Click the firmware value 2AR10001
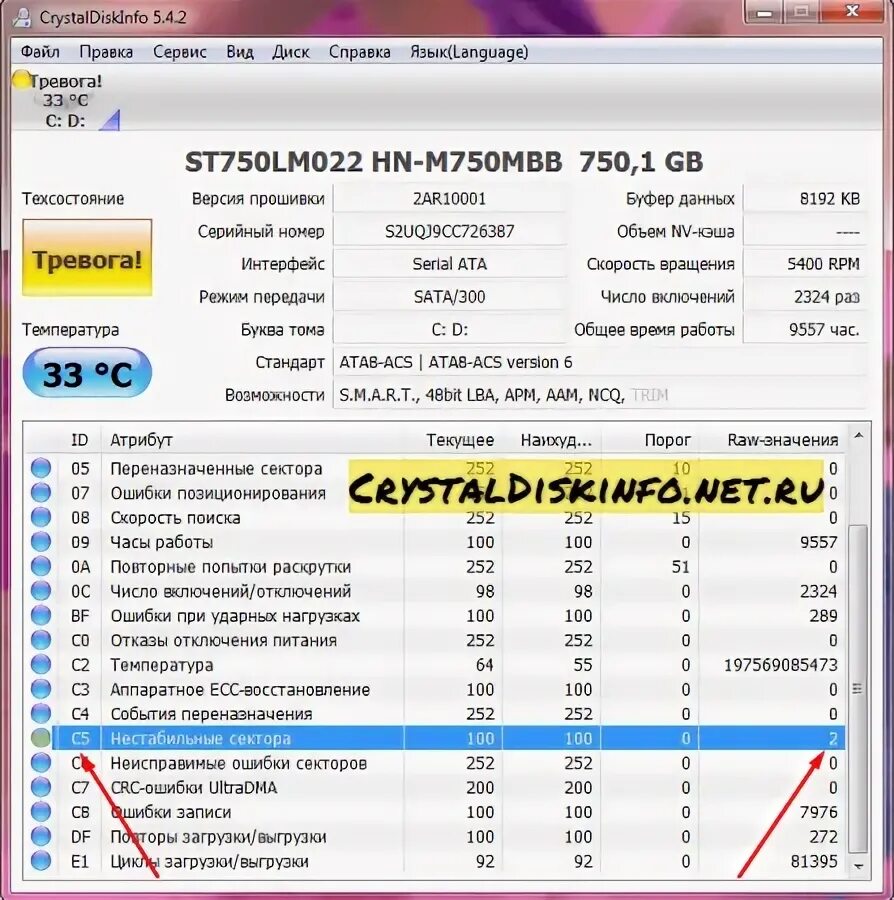 click(x=449, y=199)
